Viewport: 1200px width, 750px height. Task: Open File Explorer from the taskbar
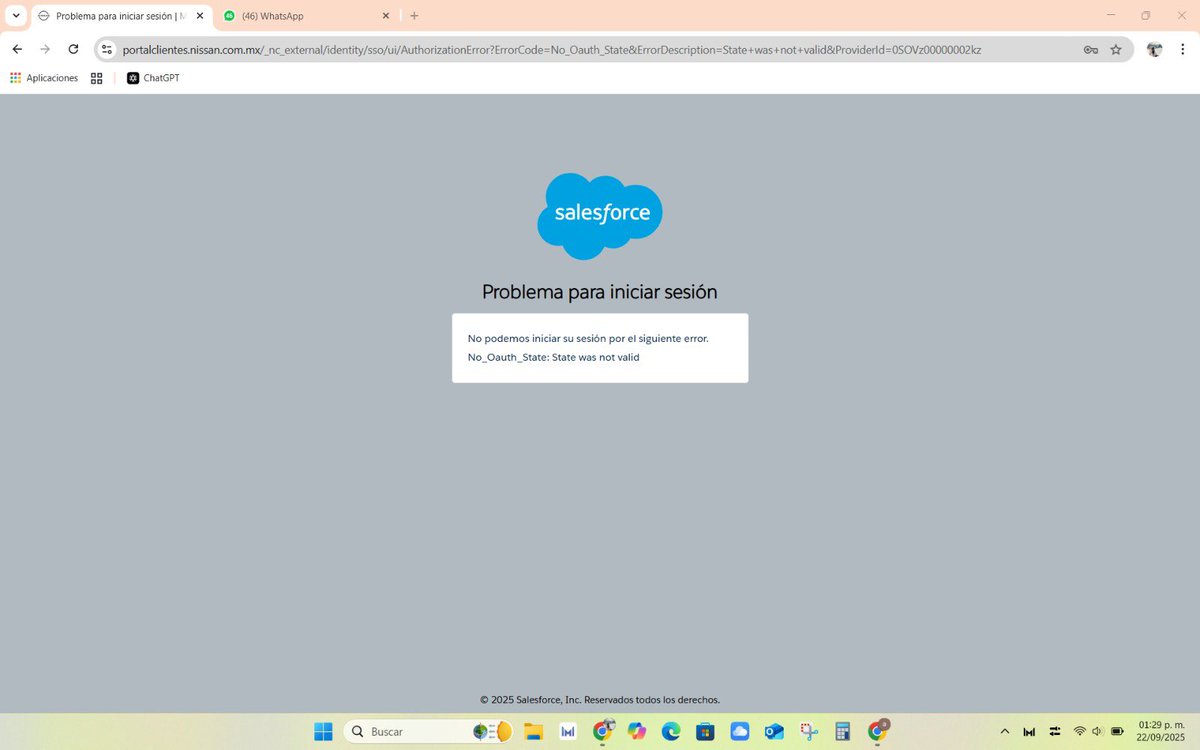pyautogui.click(x=533, y=732)
